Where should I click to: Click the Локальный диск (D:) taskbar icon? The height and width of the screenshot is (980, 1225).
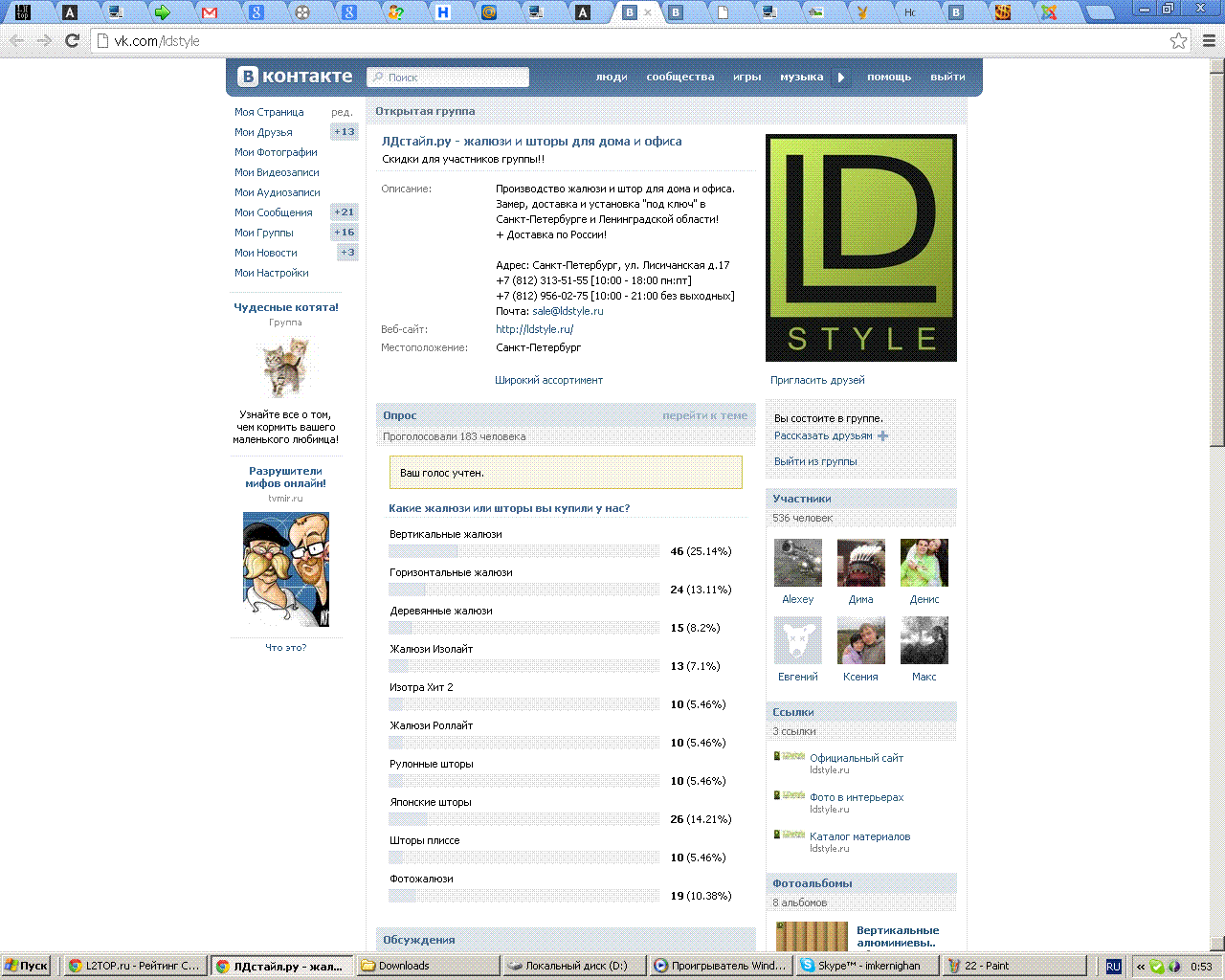[x=515, y=966]
